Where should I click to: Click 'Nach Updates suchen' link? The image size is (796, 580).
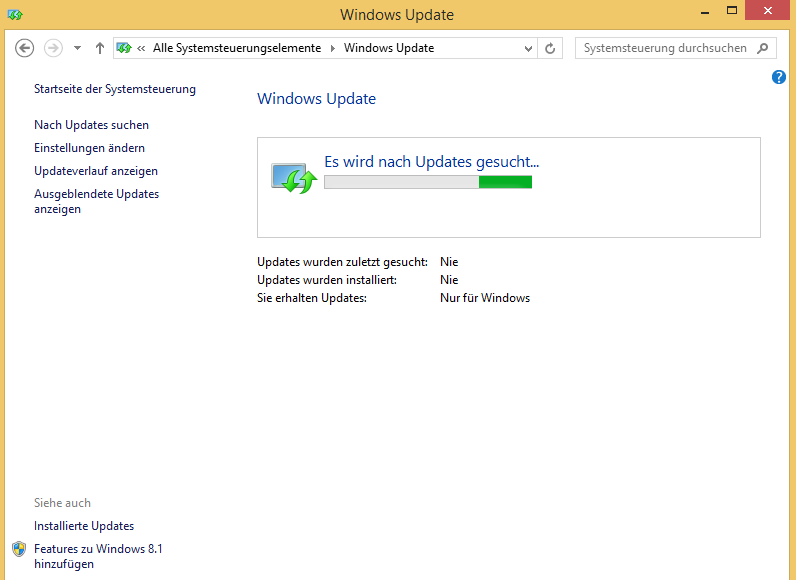click(x=91, y=125)
